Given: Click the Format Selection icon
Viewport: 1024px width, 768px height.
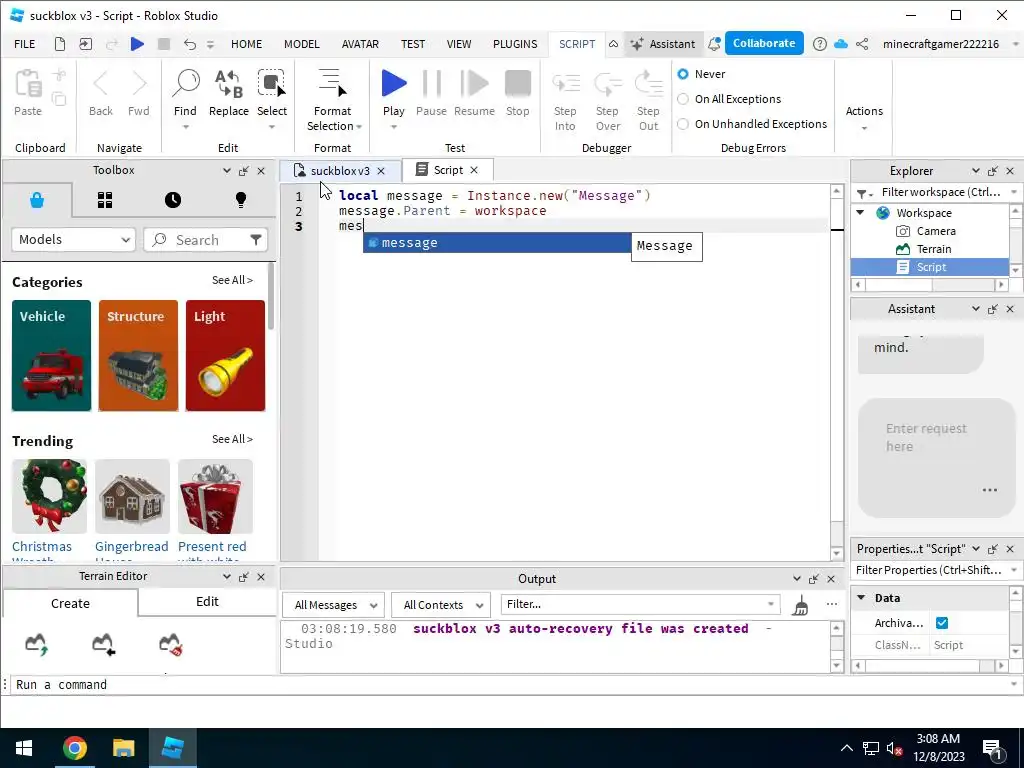Looking at the screenshot, I should point(332,83).
